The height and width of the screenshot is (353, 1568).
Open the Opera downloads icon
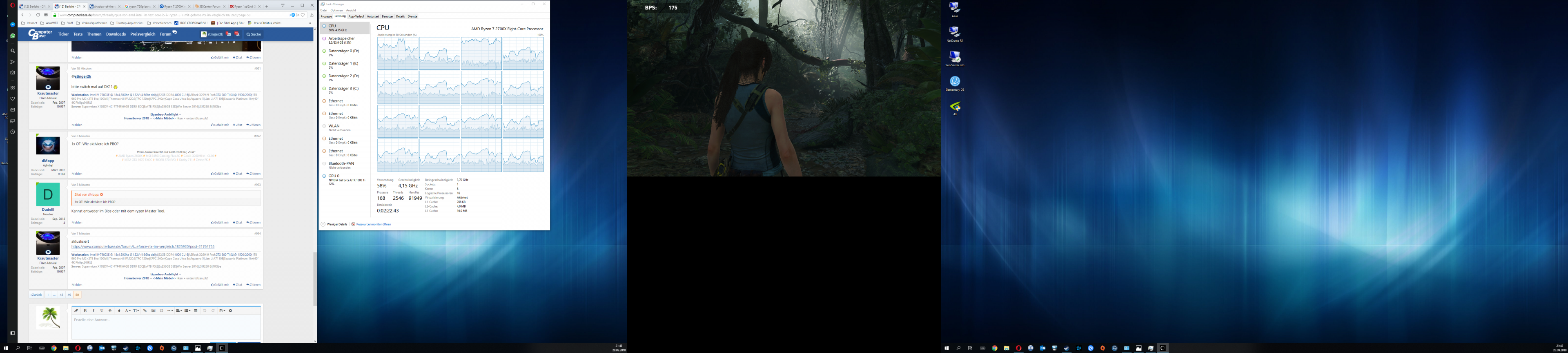[312, 15]
